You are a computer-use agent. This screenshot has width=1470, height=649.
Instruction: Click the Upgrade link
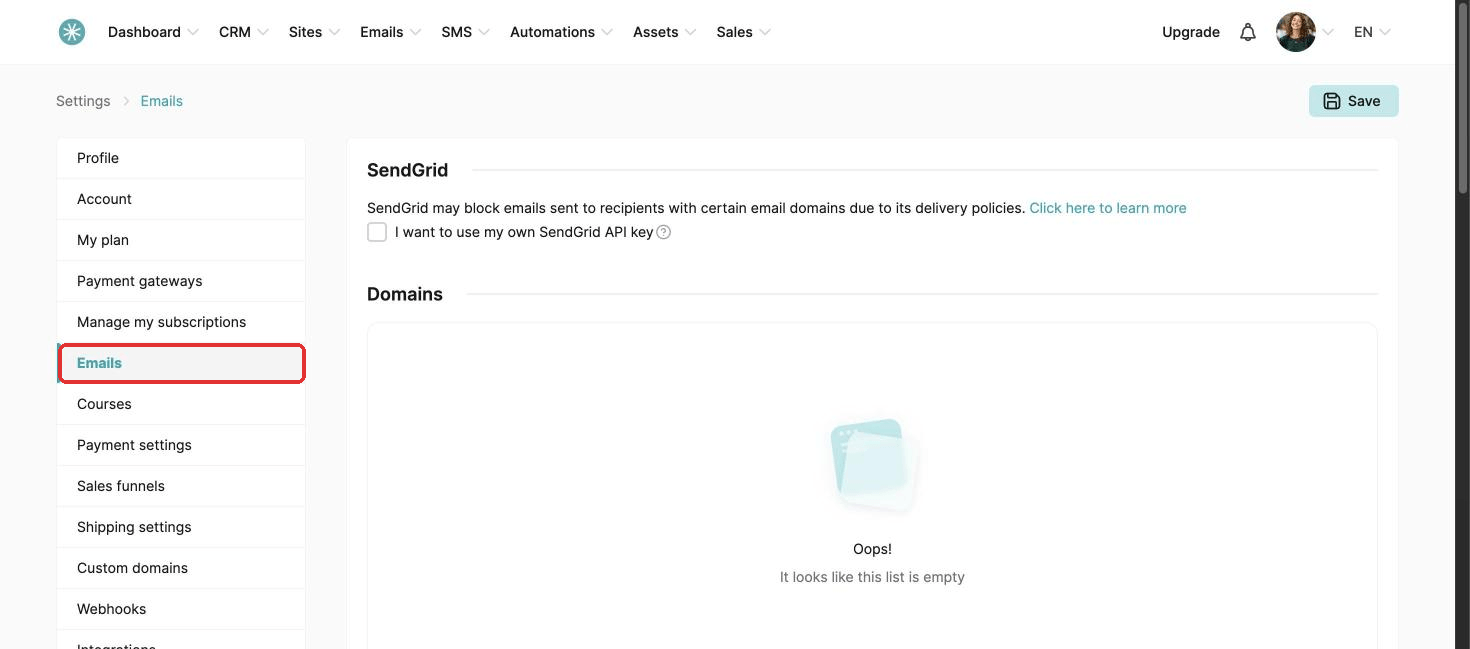(x=1190, y=32)
